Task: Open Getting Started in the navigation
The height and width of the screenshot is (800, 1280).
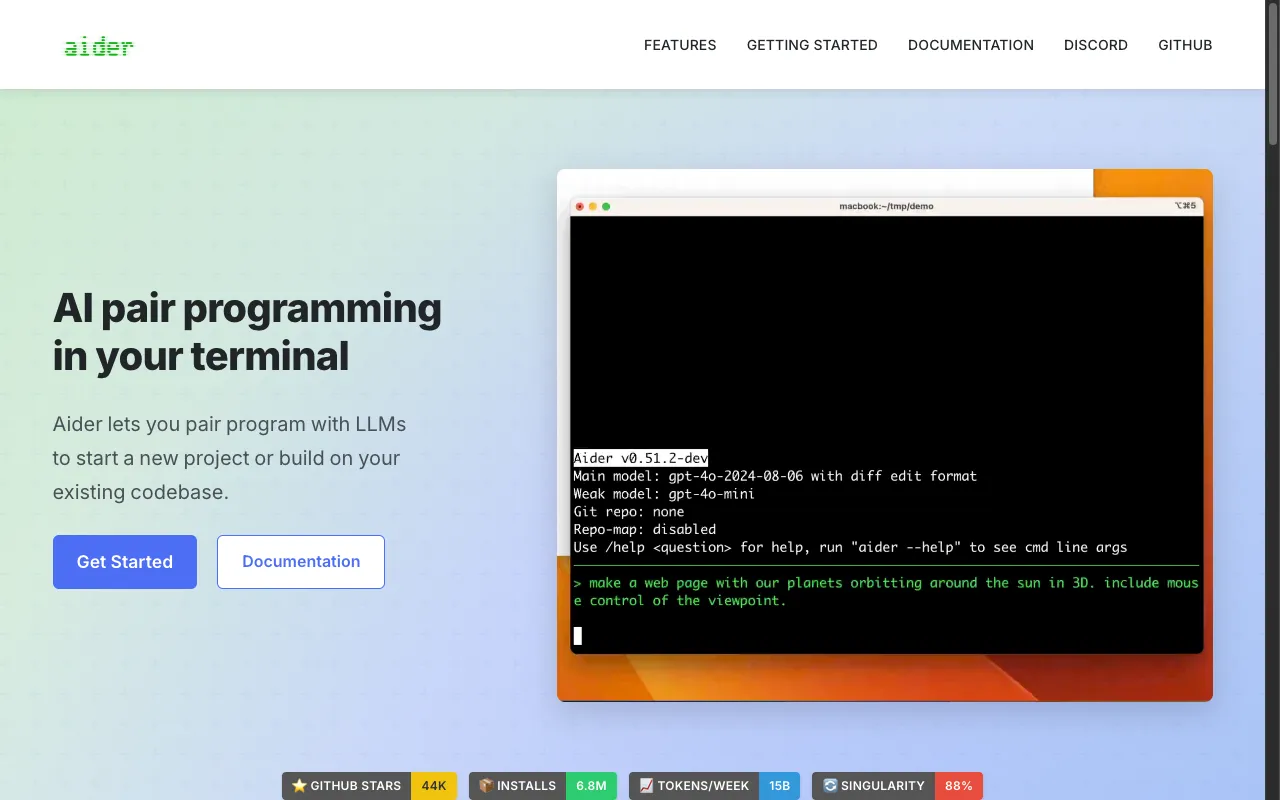Action: (x=812, y=45)
